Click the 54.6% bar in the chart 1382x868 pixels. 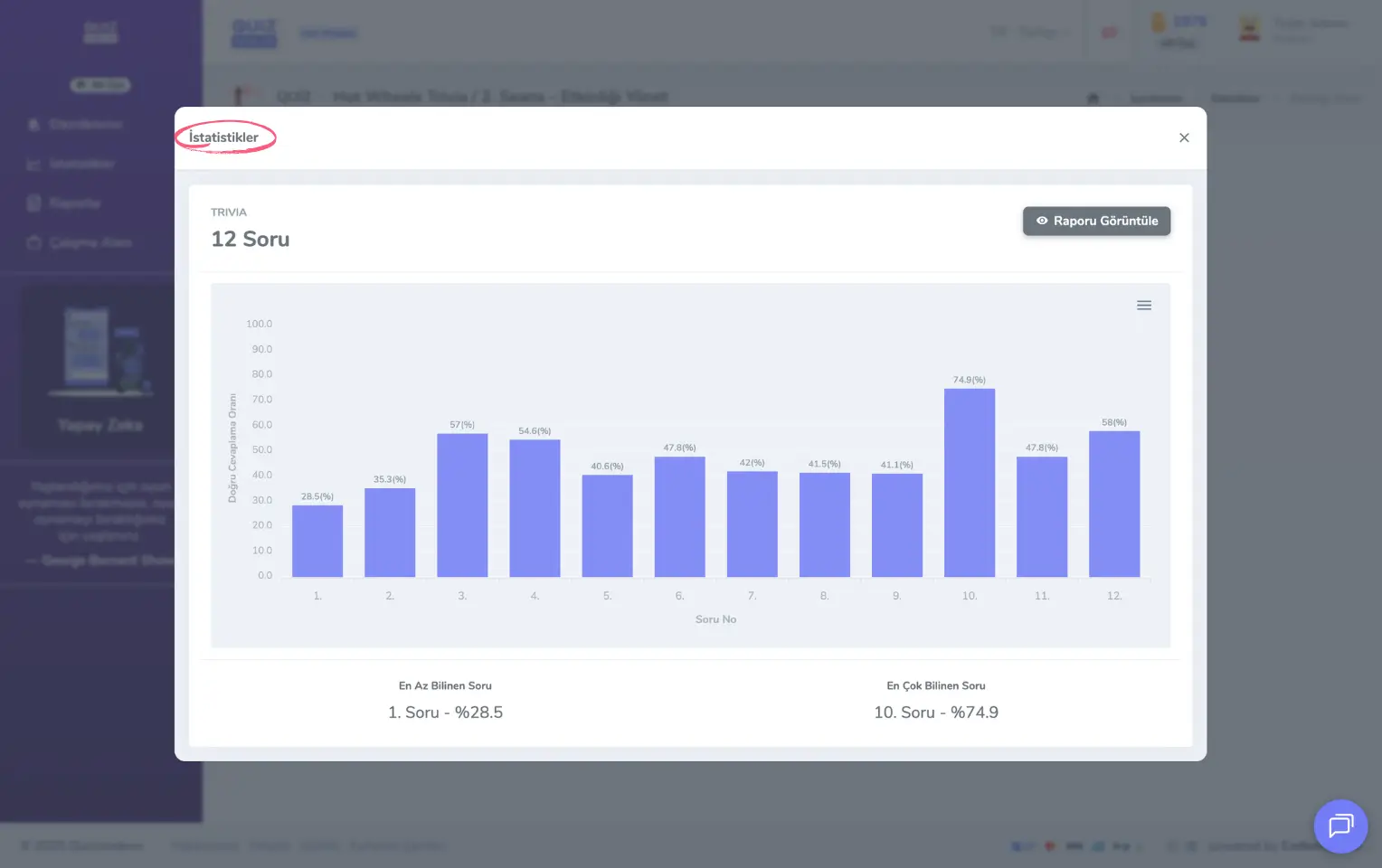click(535, 508)
